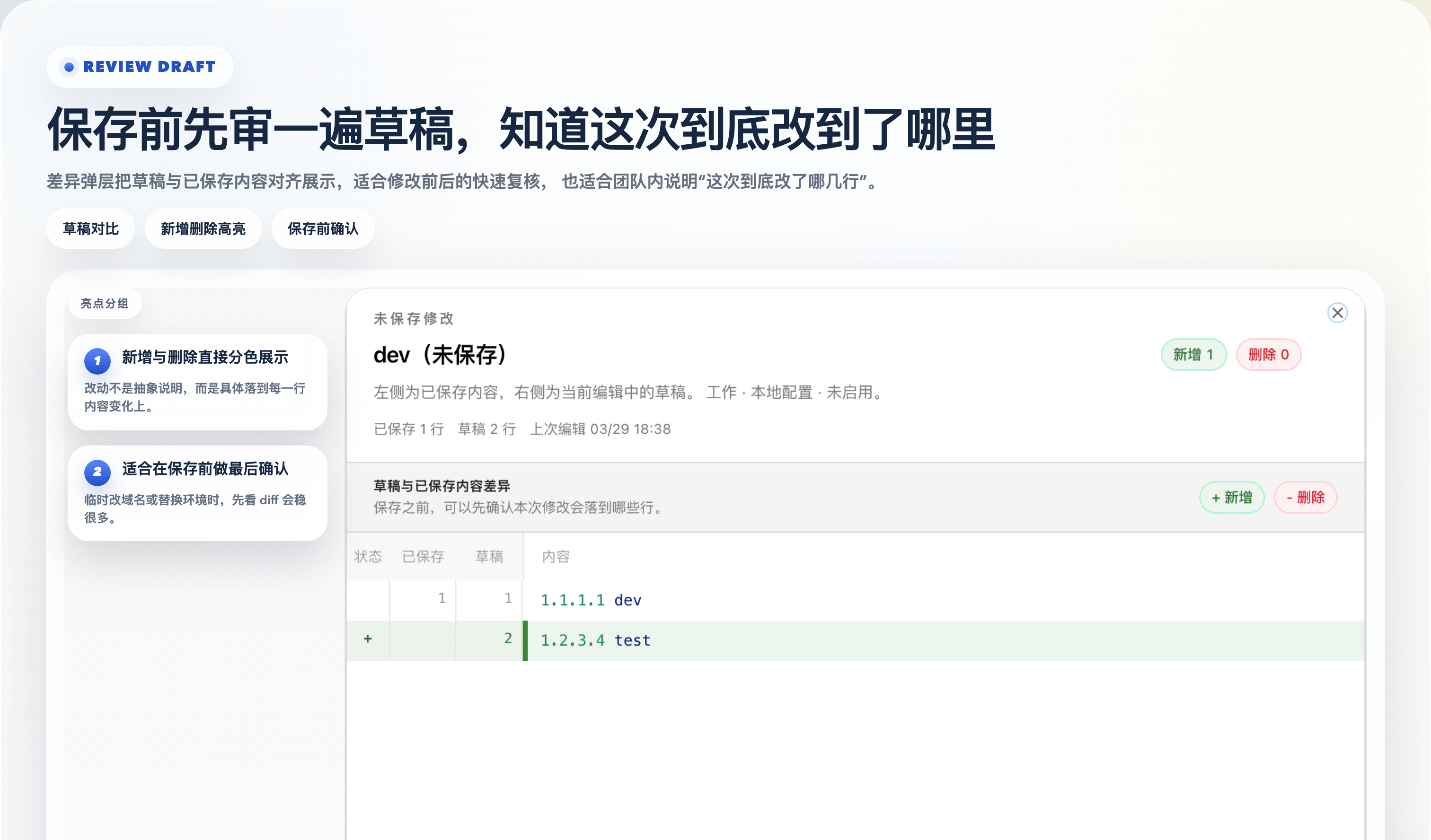Select the 新增删除高亮 tag
The image size is (1431, 840).
[x=203, y=229]
